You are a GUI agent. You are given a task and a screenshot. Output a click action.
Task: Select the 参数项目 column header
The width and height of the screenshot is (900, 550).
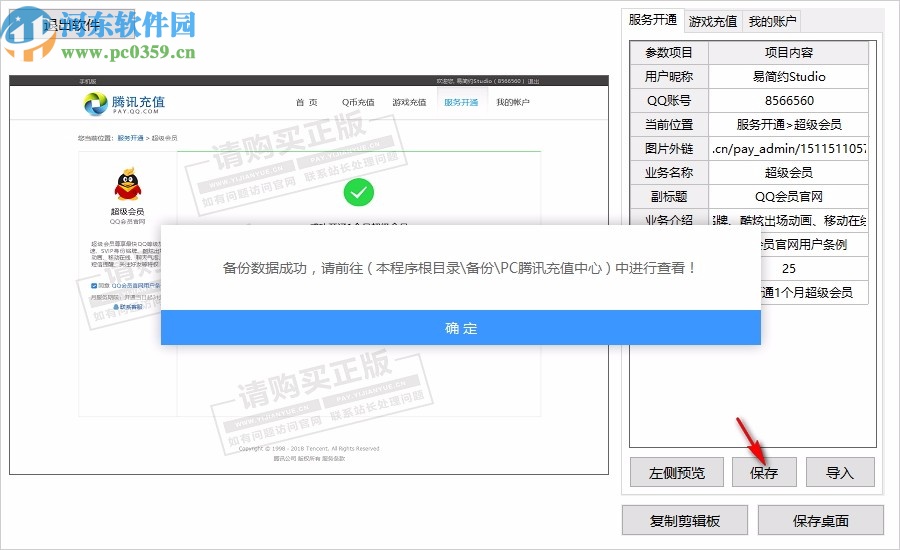669,52
